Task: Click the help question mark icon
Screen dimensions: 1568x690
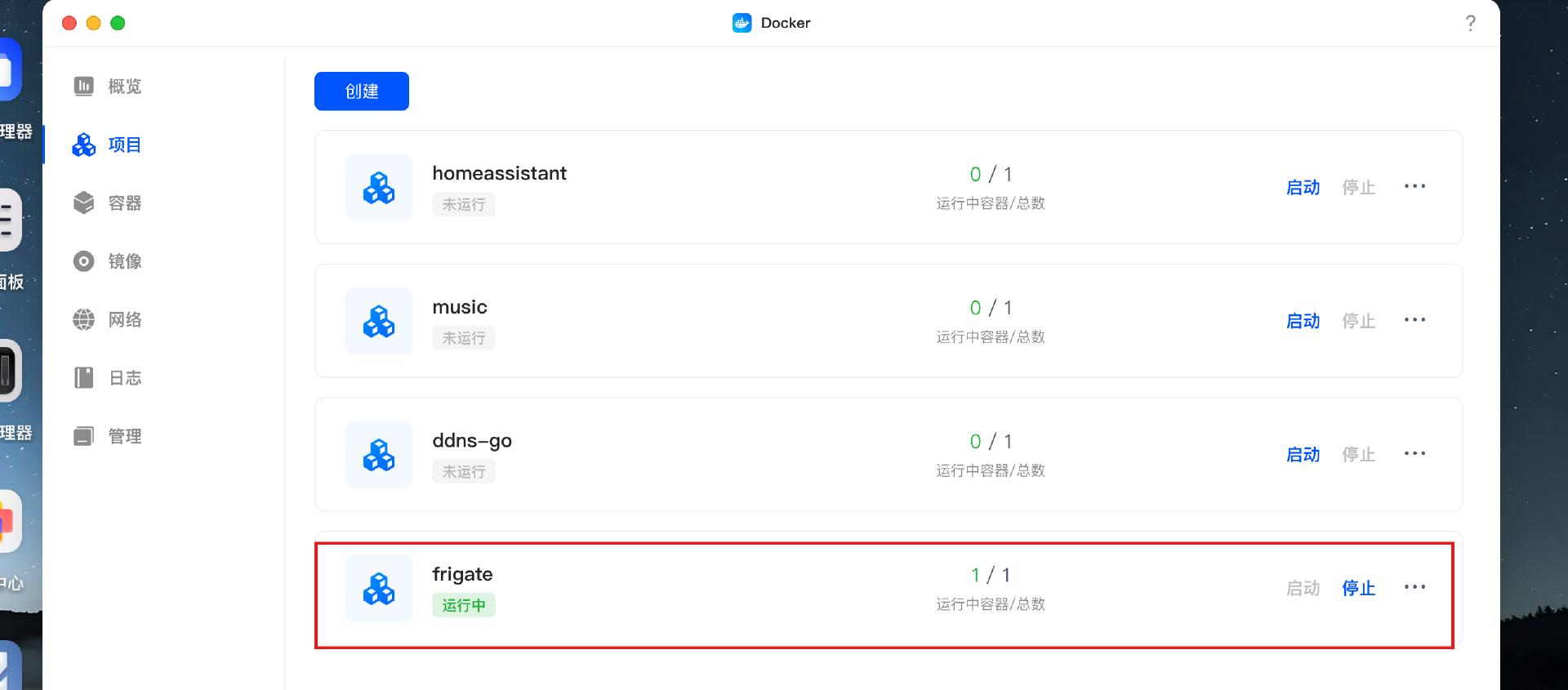Action: [x=1471, y=23]
